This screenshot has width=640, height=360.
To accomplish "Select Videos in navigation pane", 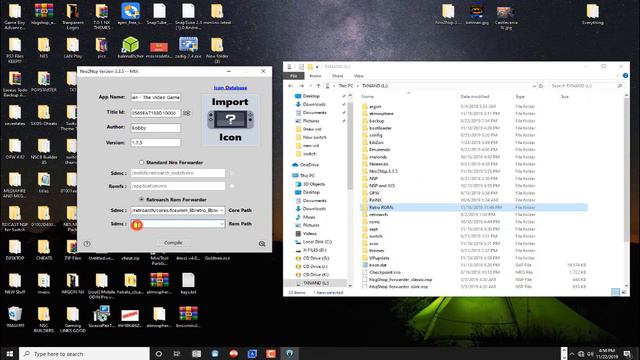I will 309,233.
